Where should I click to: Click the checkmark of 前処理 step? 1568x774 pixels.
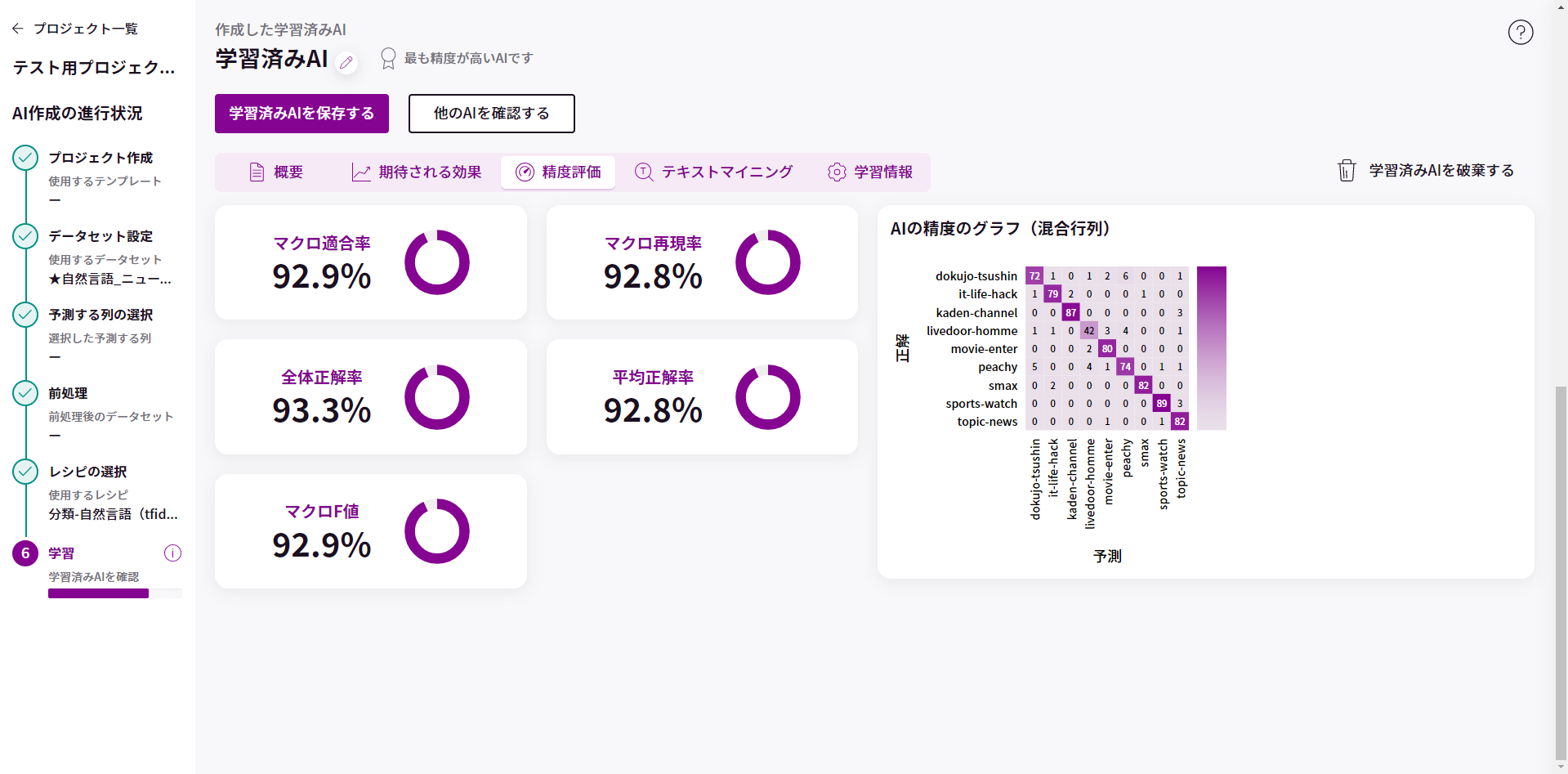(25, 393)
